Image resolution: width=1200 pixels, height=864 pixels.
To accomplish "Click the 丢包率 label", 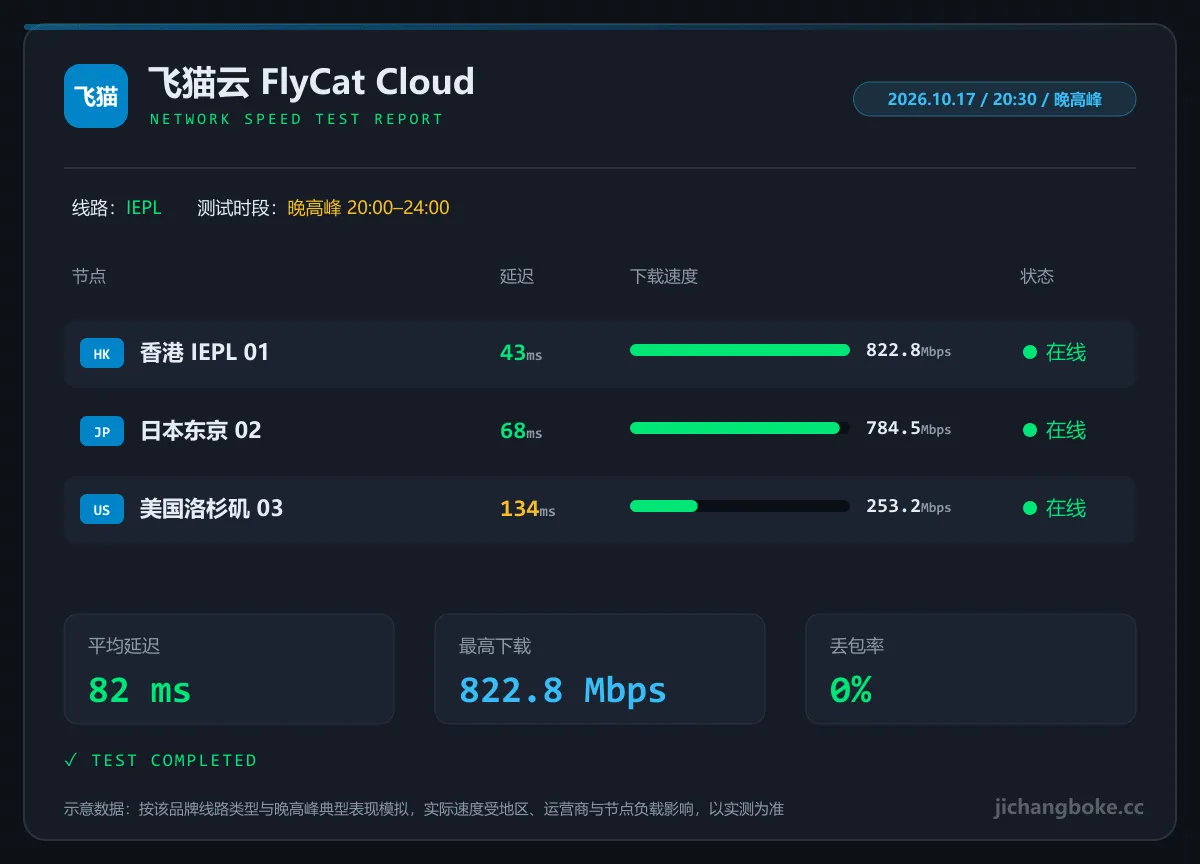I will coord(857,646).
